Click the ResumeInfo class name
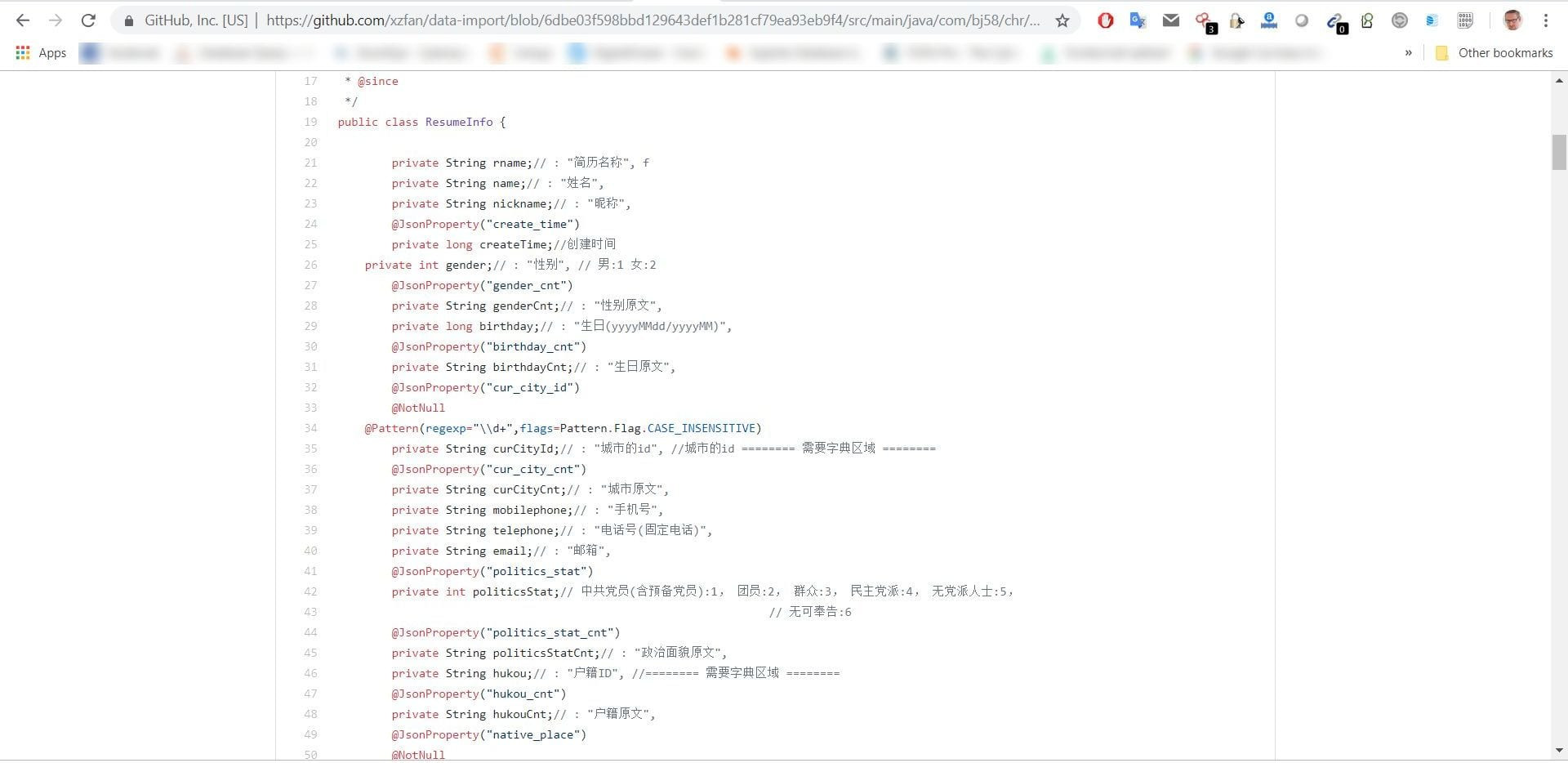Screen dimensions: 1568x763 coord(459,122)
